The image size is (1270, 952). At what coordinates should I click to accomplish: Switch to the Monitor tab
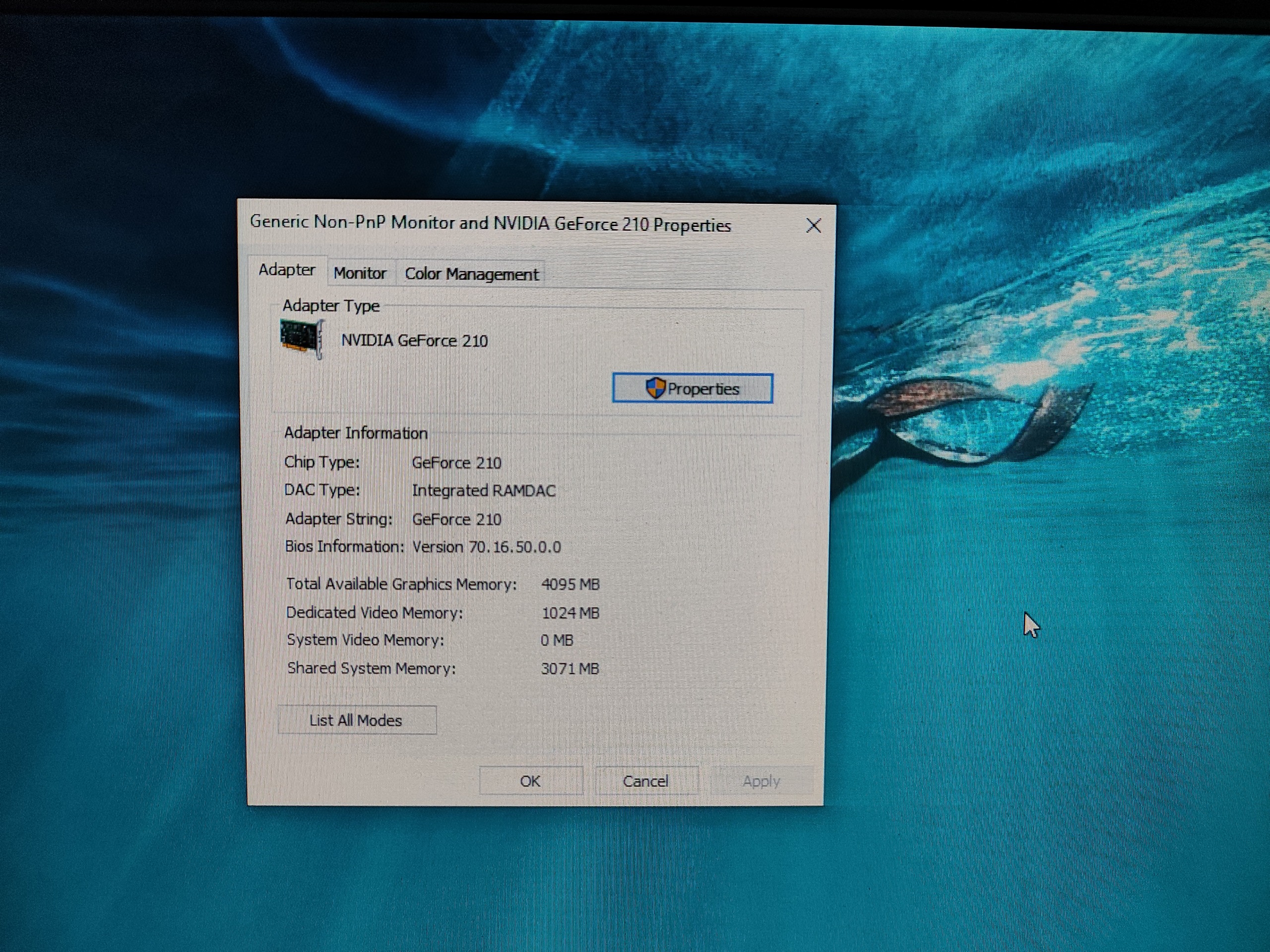click(x=360, y=273)
